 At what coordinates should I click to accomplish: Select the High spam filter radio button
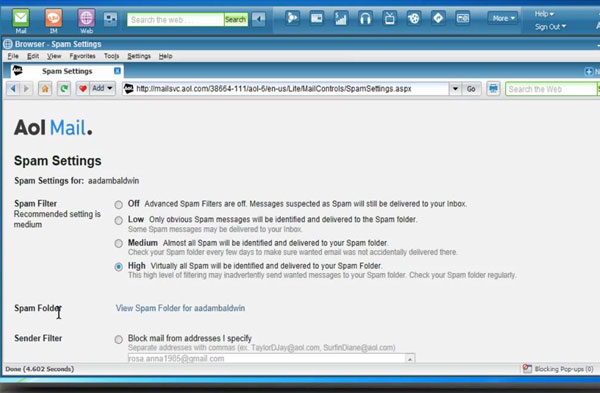click(x=119, y=267)
